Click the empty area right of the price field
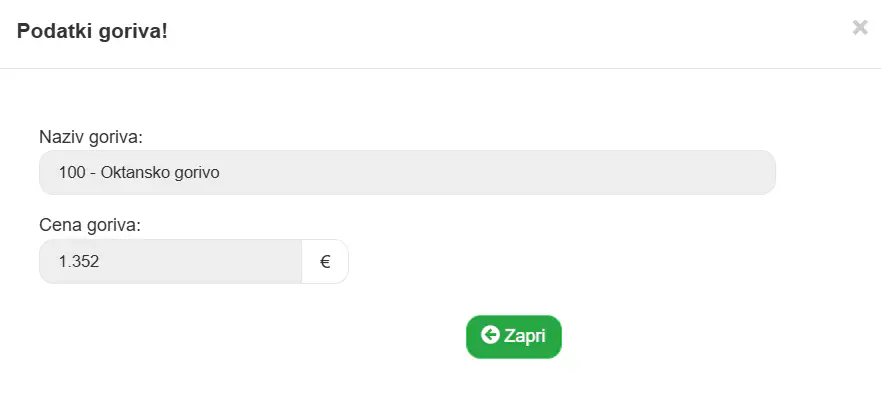The image size is (881, 413). click(562, 261)
